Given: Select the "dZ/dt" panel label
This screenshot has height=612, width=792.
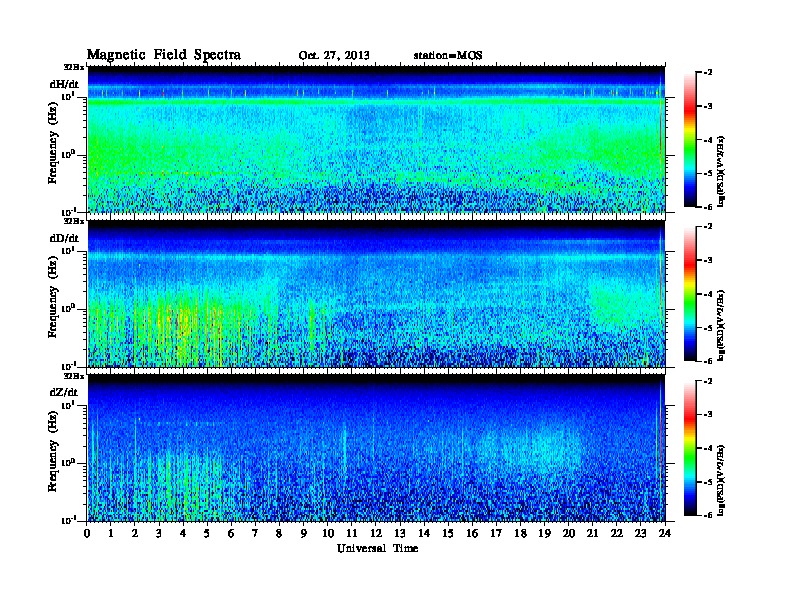Looking at the screenshot, I should (x=64, y=392).
